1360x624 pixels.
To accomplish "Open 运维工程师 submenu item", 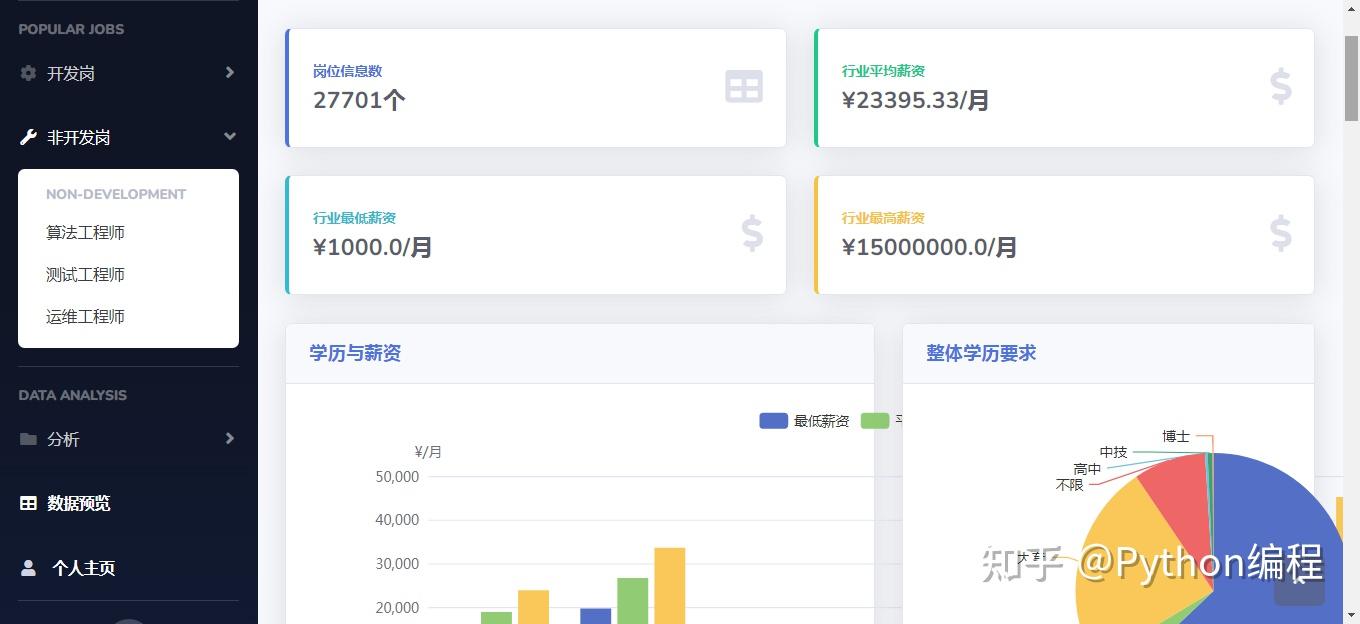I will pos(85,316).
